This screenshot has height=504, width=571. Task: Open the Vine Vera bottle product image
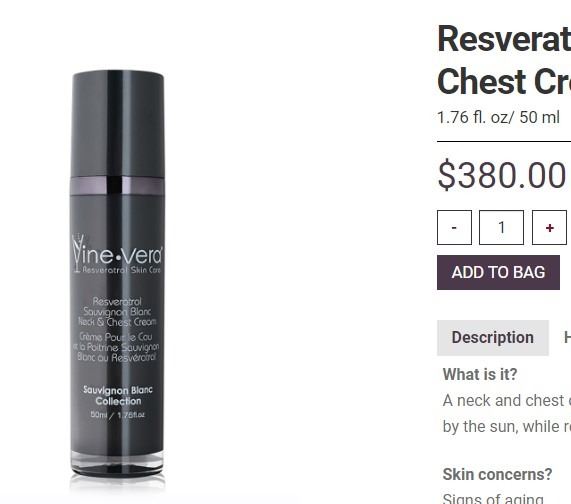pyautogui.click(x=117, y=275)
